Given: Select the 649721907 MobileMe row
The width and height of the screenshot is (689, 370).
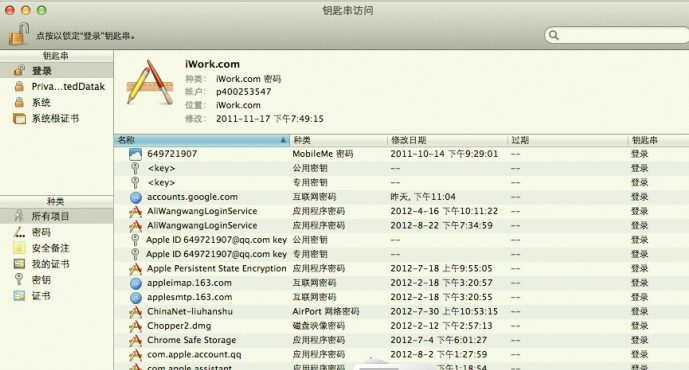Looking at the screenshot, I should [x=402, y=154].
